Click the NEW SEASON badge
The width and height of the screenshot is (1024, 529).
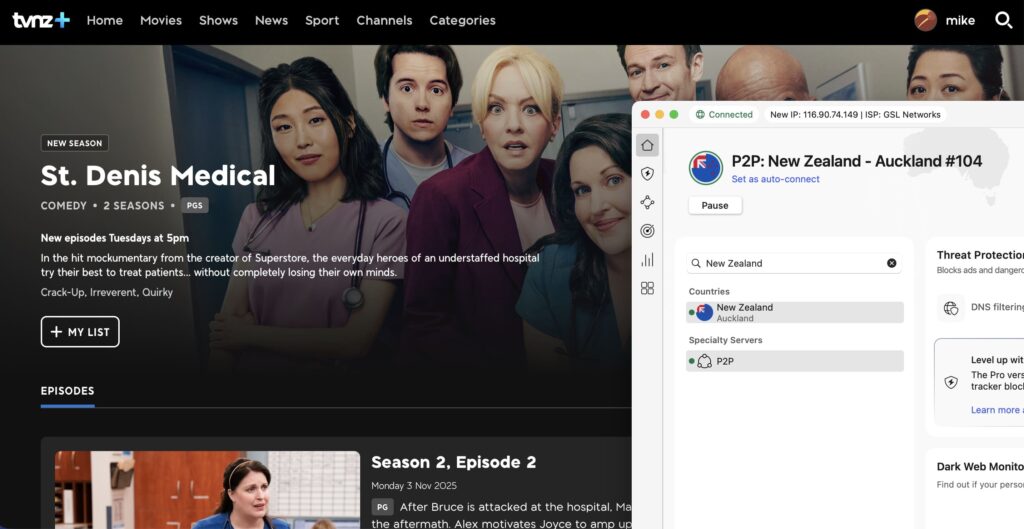(x=74, y=143)
